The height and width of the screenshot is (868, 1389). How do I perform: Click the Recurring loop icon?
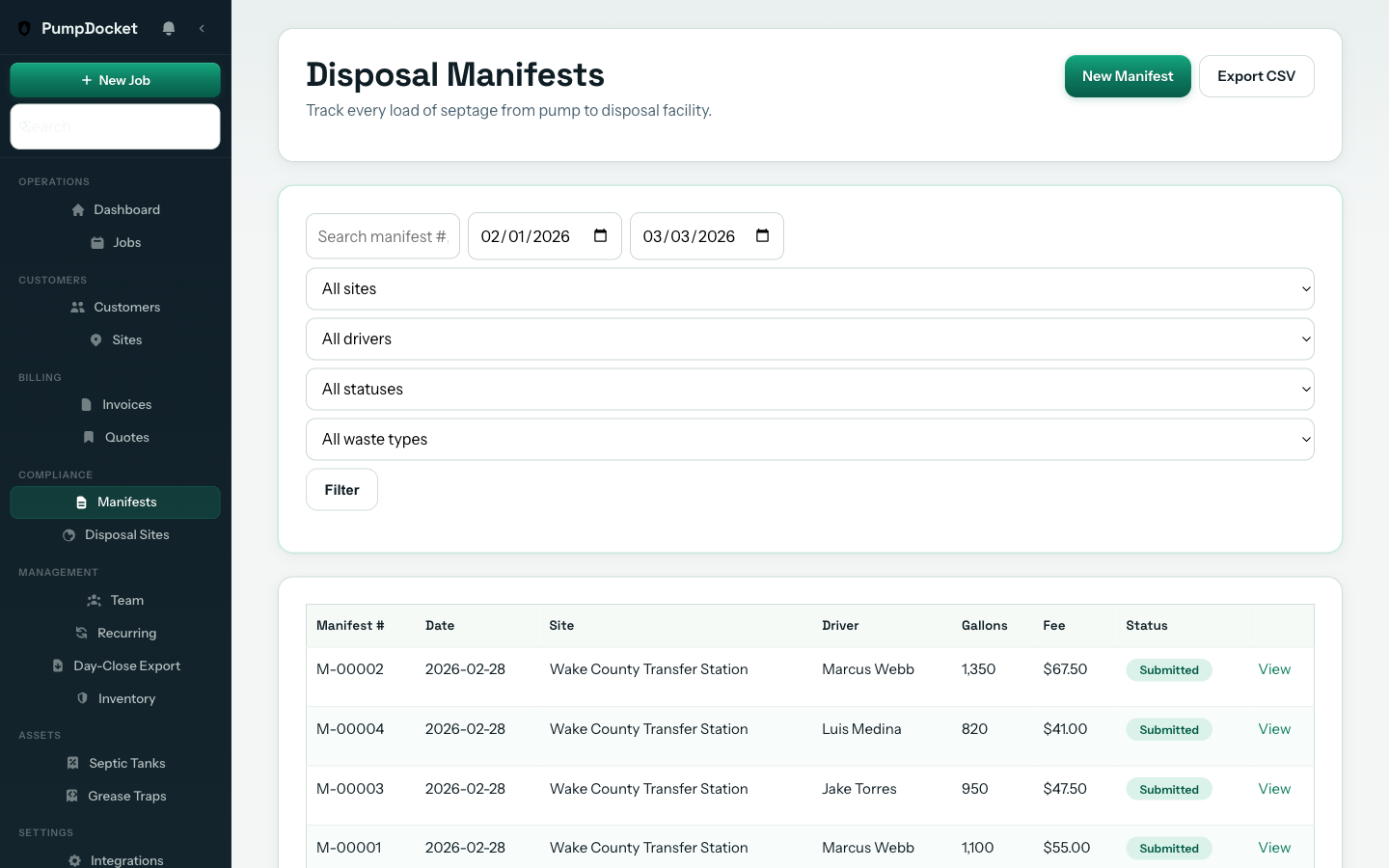[x=81, y=633]
